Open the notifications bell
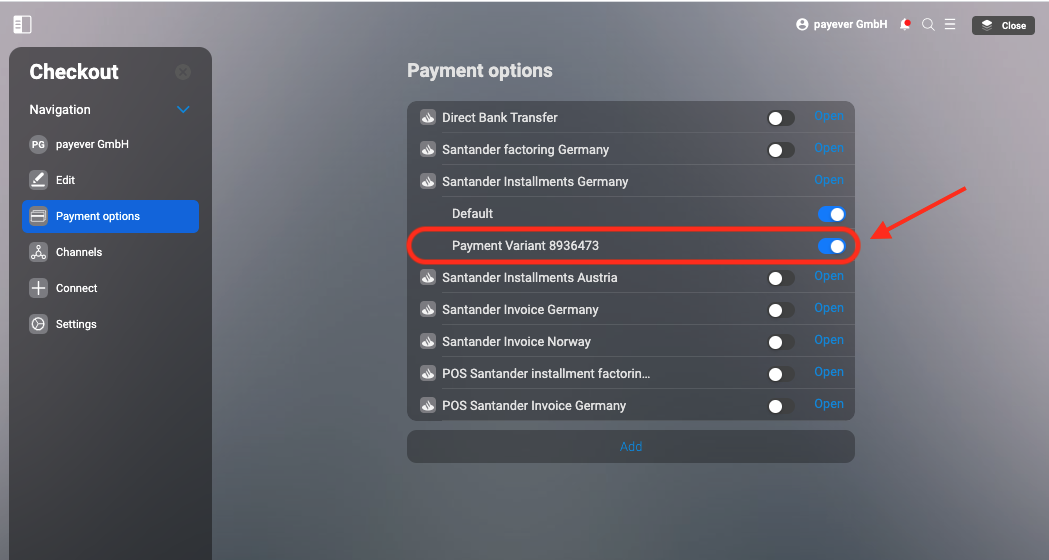 click(905, 25)
